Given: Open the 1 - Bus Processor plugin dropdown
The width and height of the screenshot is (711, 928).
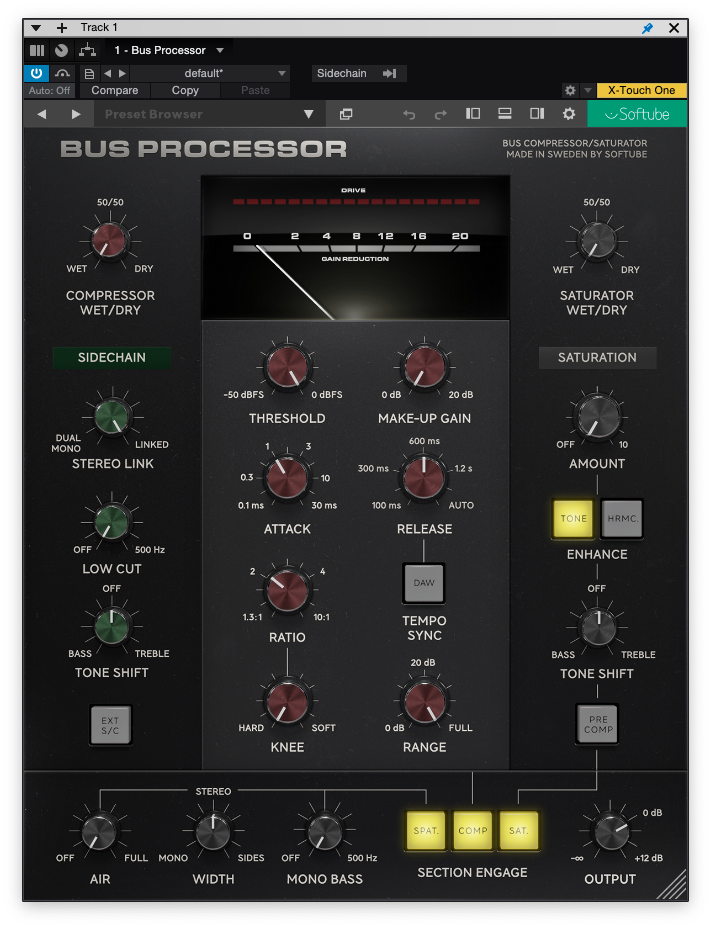Looking at the screenshot, I should 169,50.
